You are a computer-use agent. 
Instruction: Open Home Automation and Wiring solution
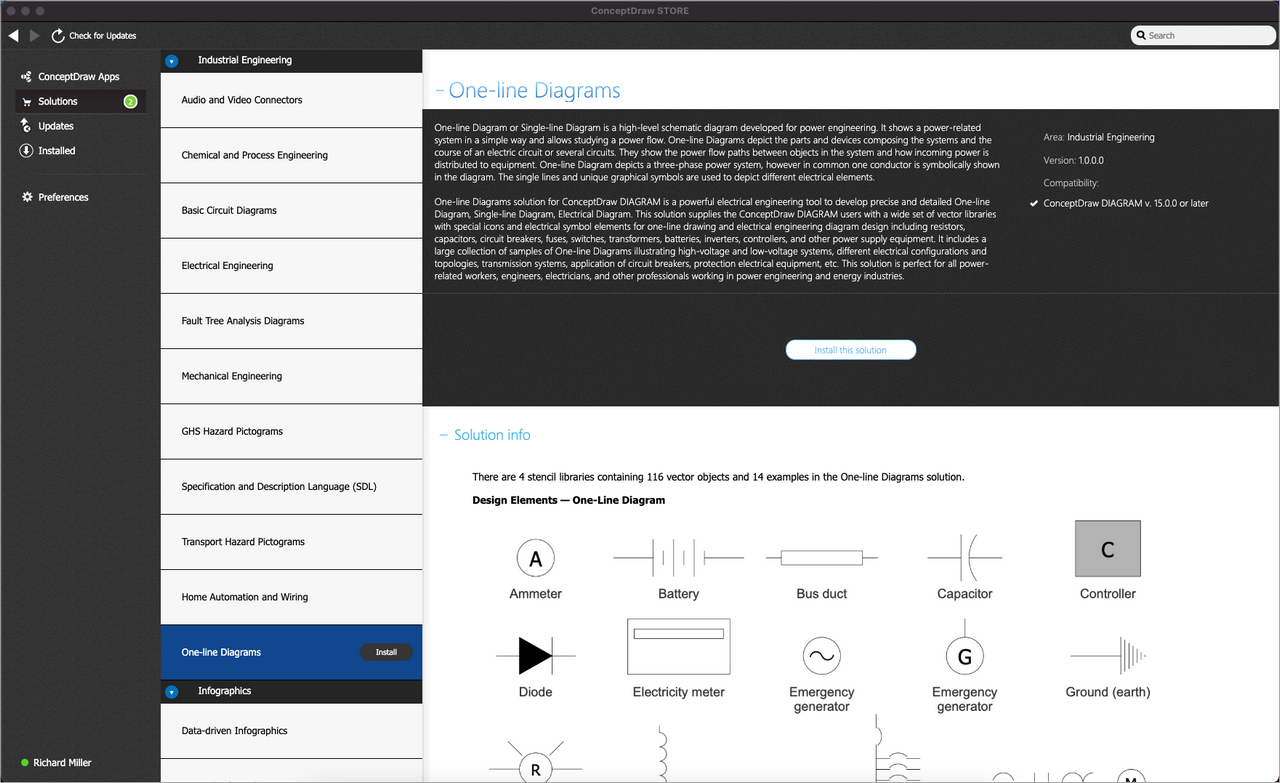[x=291, y=597]
